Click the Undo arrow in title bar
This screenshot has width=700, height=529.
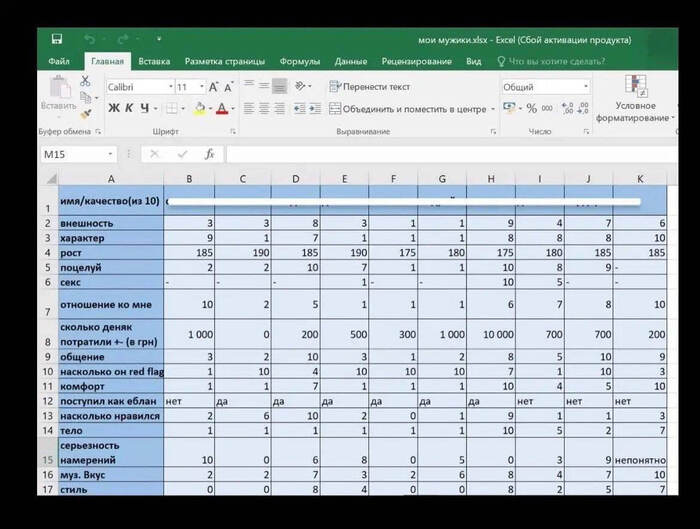pos(89,39)
